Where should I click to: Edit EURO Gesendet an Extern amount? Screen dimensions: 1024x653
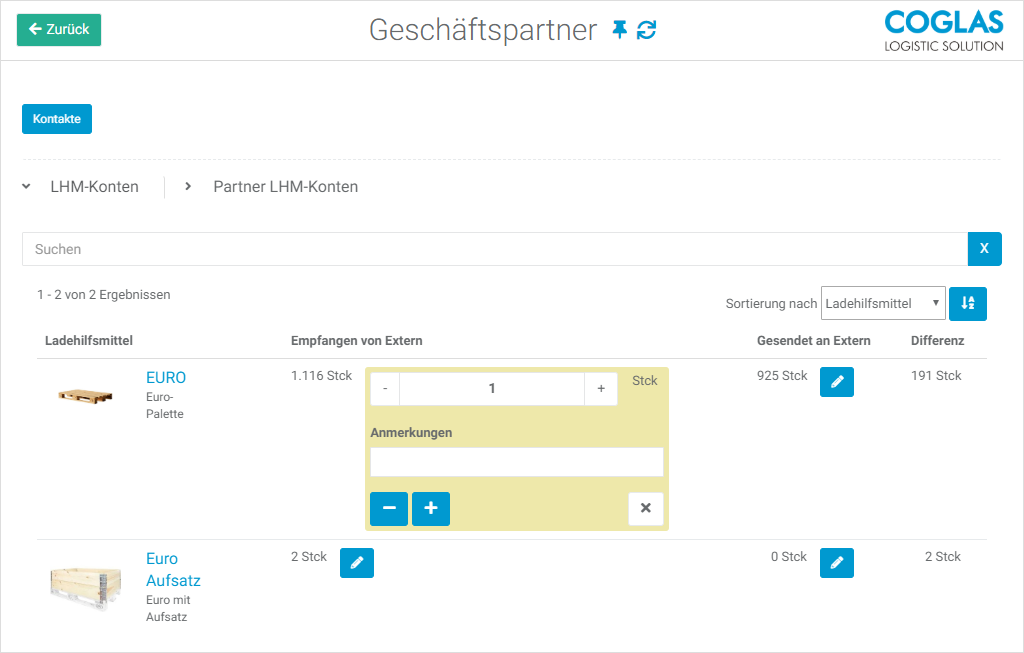coord(837,381)
